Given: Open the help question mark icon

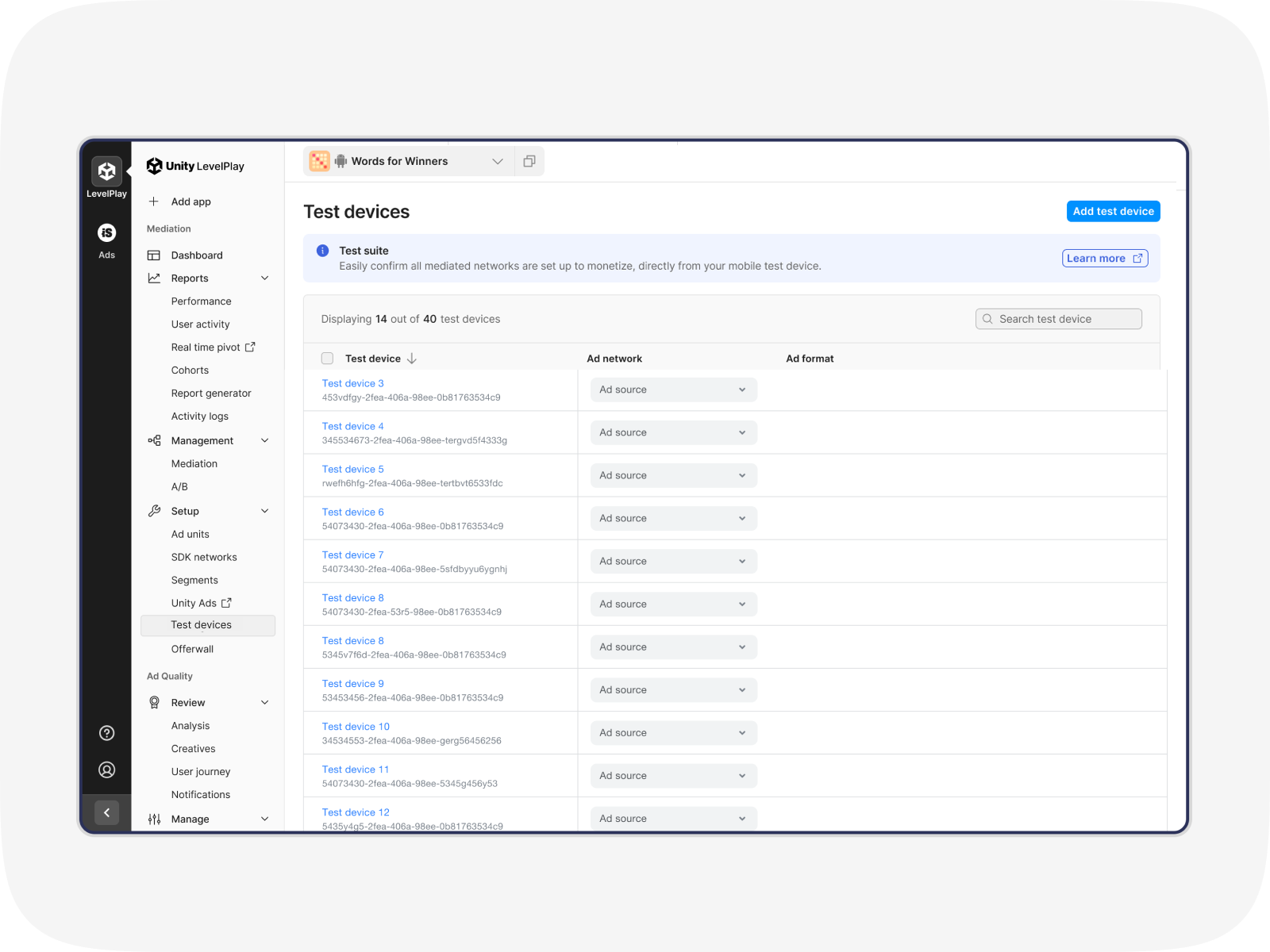Looking at the screenshot, I should [x=106, y=733].
